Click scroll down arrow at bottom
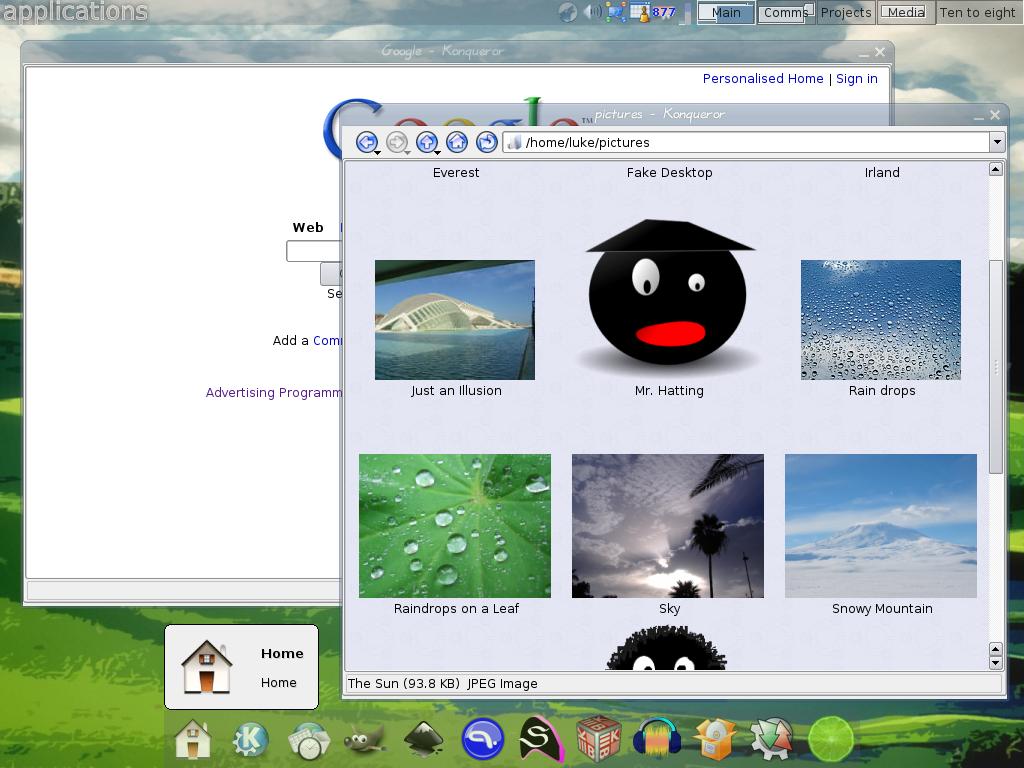Viewport: 1024px width, 768px height. 995,663
